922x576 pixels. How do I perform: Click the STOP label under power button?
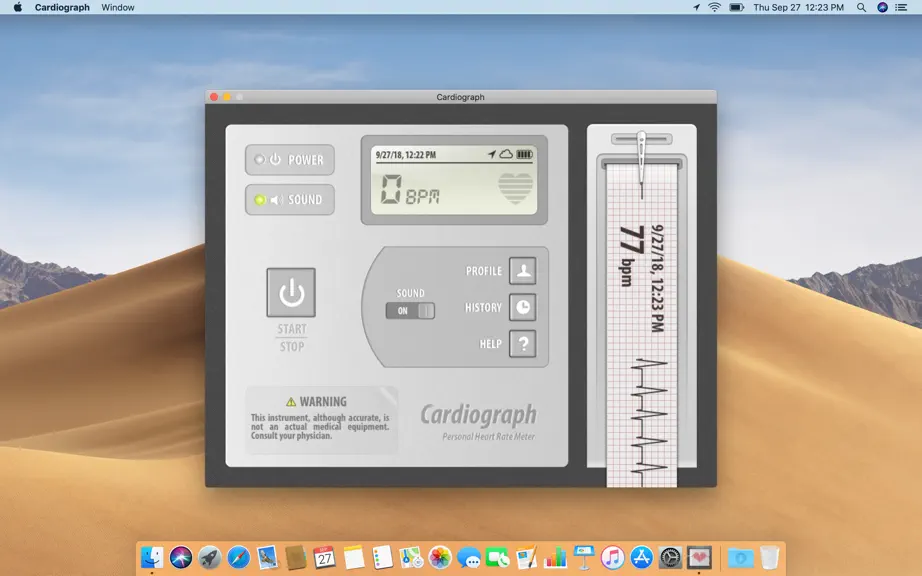pos(292,347)
